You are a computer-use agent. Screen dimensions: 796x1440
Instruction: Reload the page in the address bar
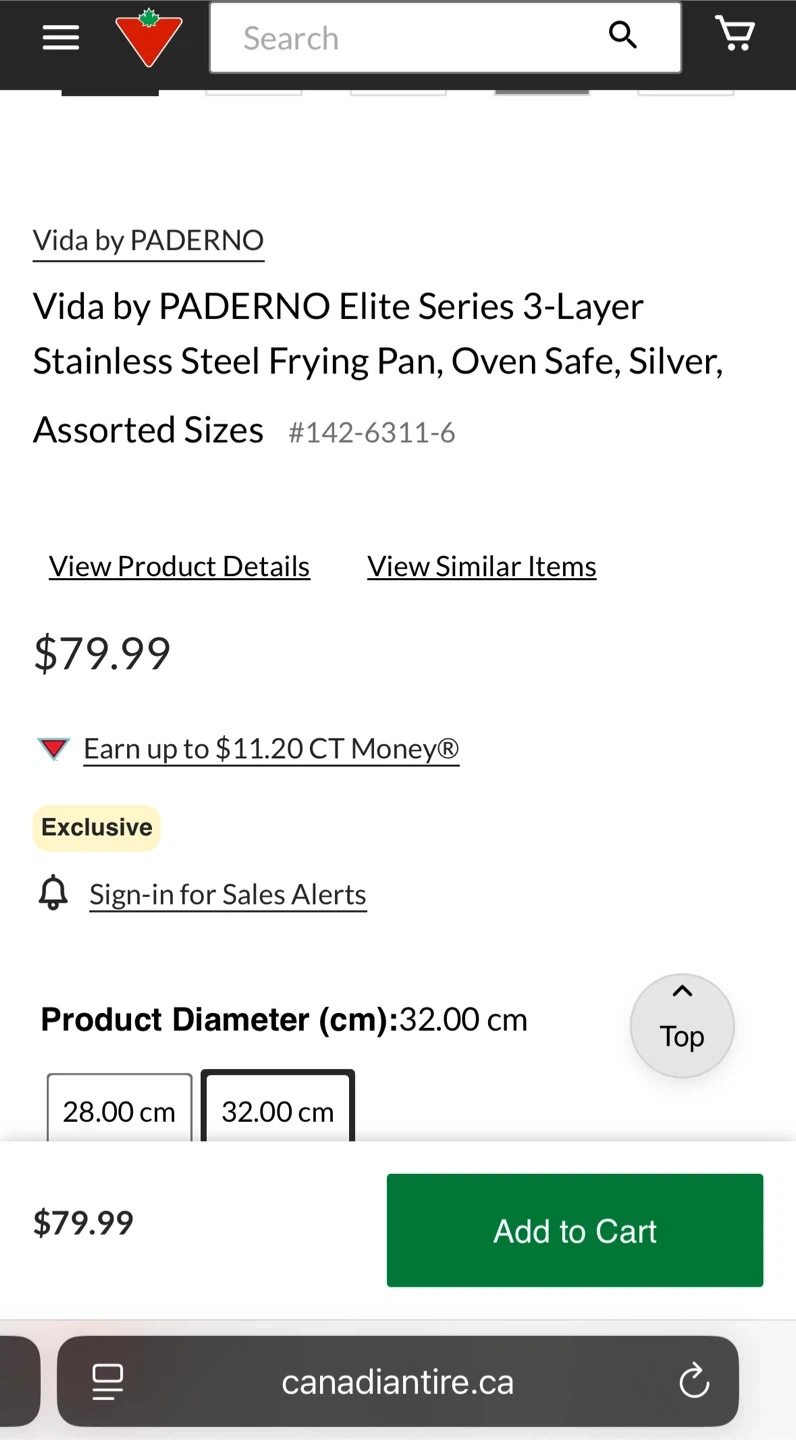(694, 1382)
